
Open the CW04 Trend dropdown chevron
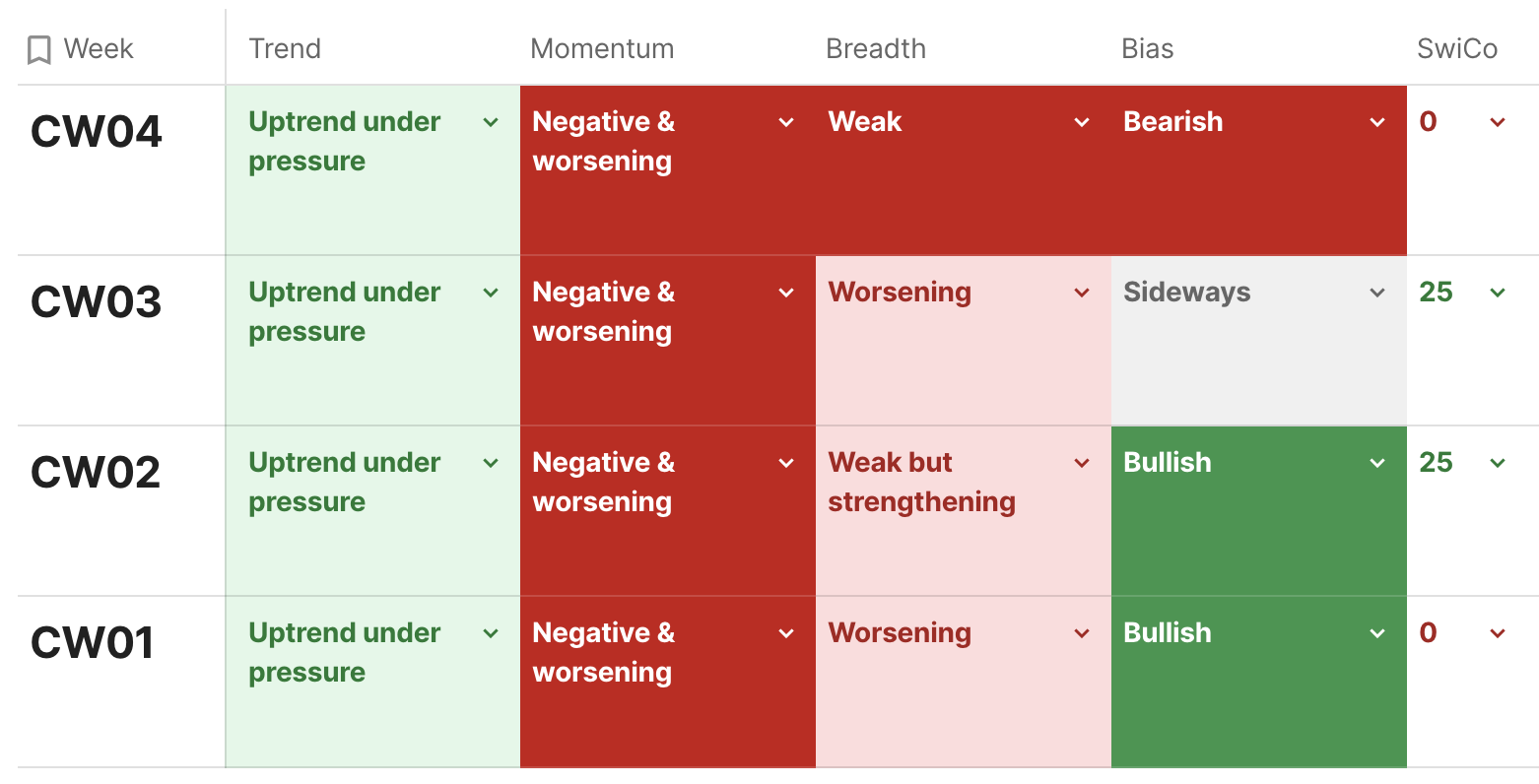pyautogui.click(x=491, y=122)
